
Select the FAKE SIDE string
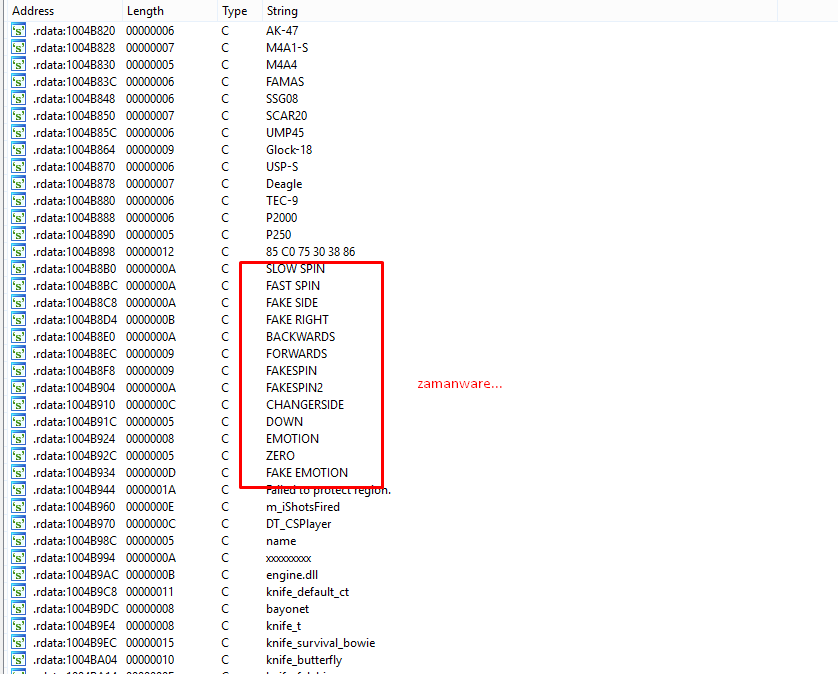292,303
